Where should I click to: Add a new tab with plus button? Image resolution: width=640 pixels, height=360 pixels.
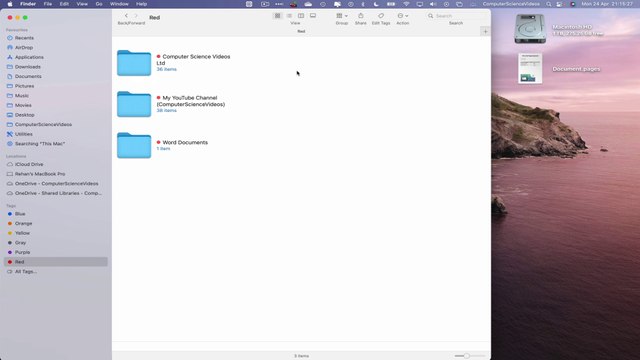pyautogui.click(x=485, y=31)
